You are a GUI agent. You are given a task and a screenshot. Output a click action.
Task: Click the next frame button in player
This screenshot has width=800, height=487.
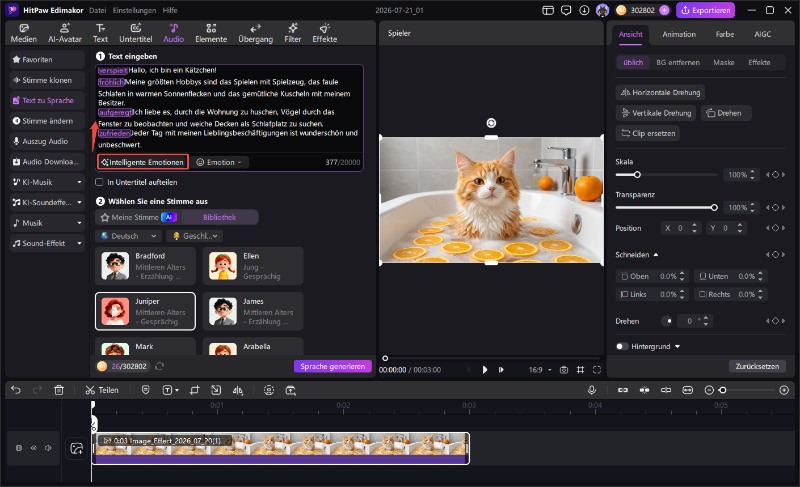[501, 370]
